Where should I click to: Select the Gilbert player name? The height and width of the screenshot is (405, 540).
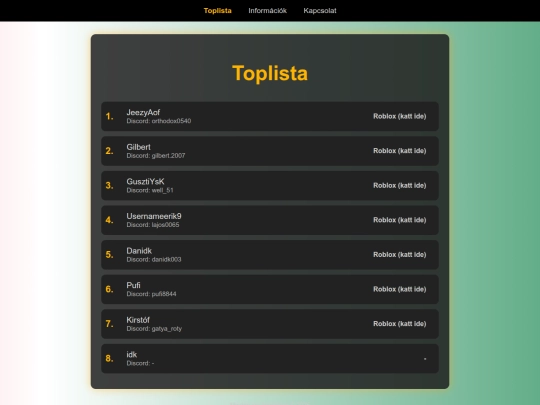[x=138, y=147]
